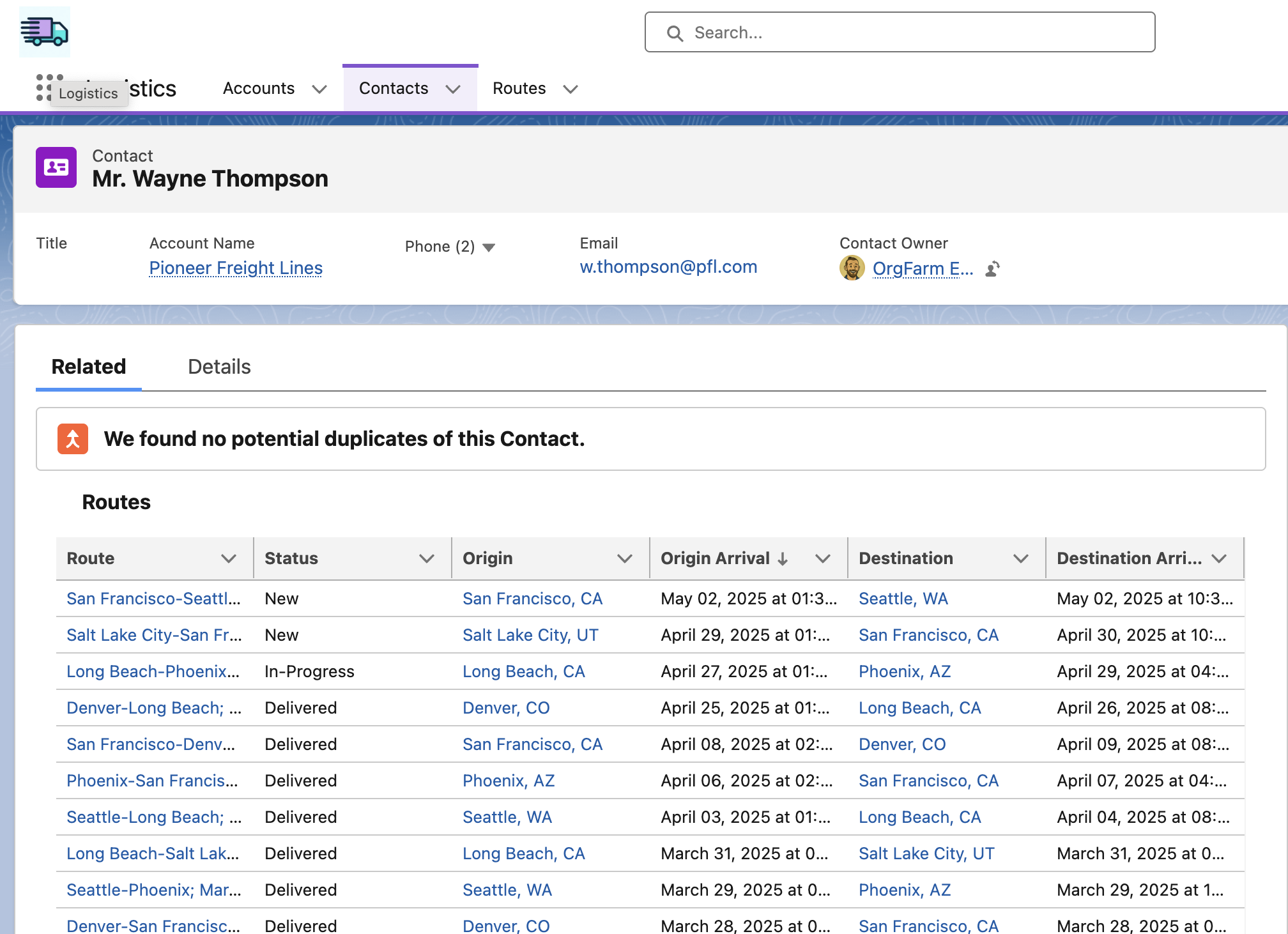Switch to the Details tab
Screen dimensions: 1288x934
[x=219, y=367]
